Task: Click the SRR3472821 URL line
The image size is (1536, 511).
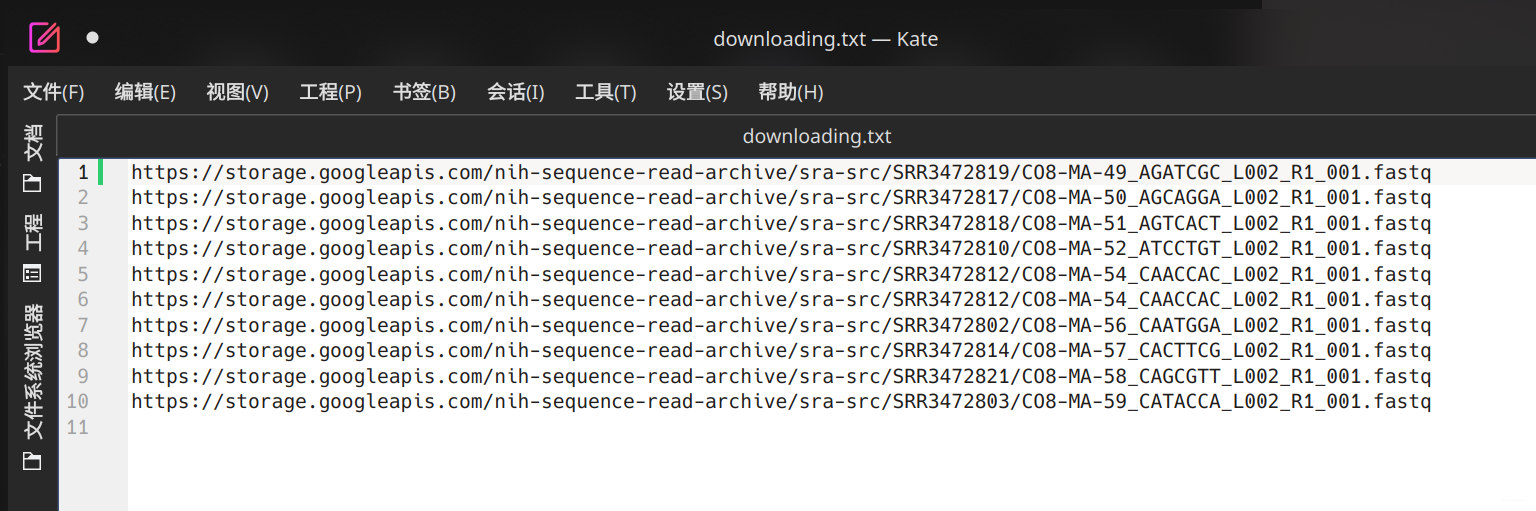Action: coord(781,376)
